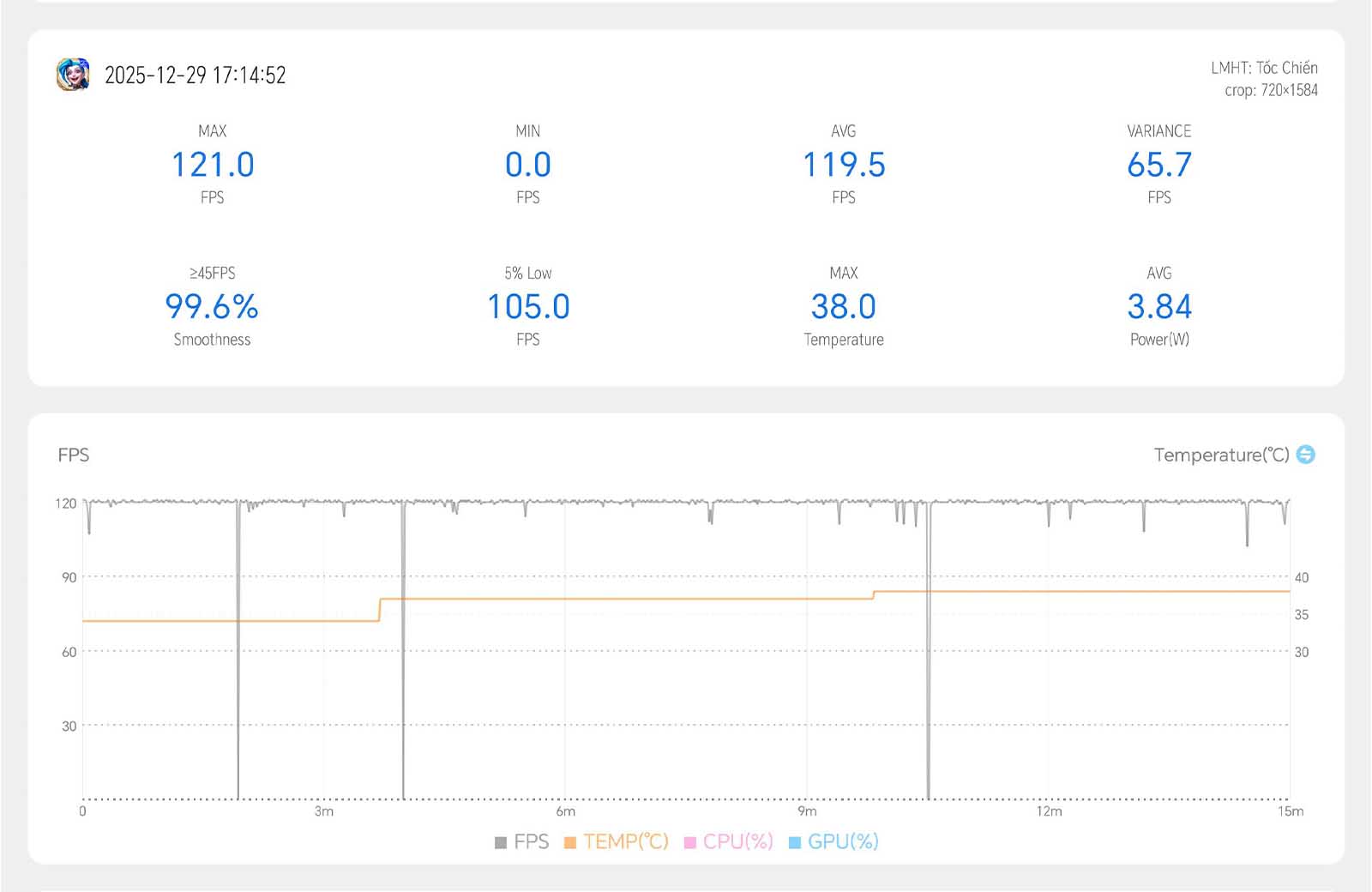Click the 5% Low 105.0 FPS value
Screen dimensions: 1372x892
pos(528,306)
